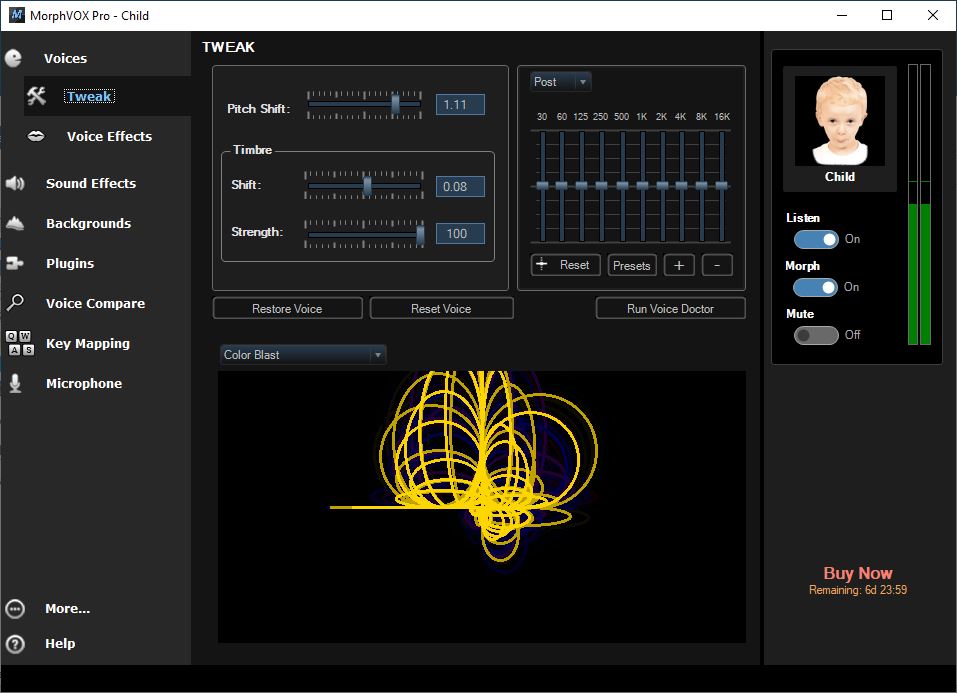This screenshot has height=693, width=957.
Task: Click the 500 Hz equalizer band slider
Action: point(622,186)
